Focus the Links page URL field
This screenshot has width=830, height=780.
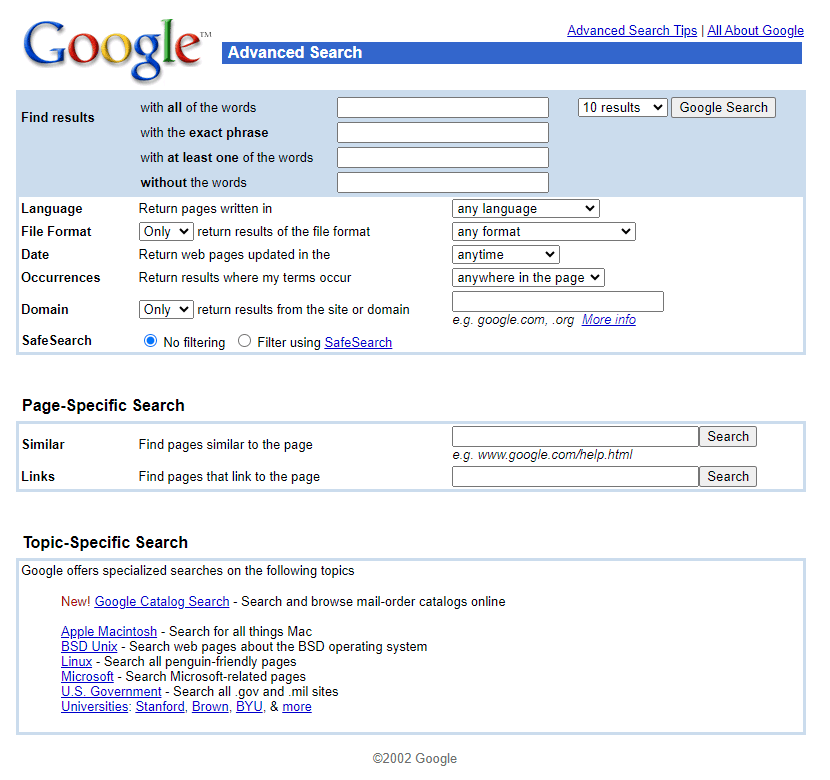point(575,476)
